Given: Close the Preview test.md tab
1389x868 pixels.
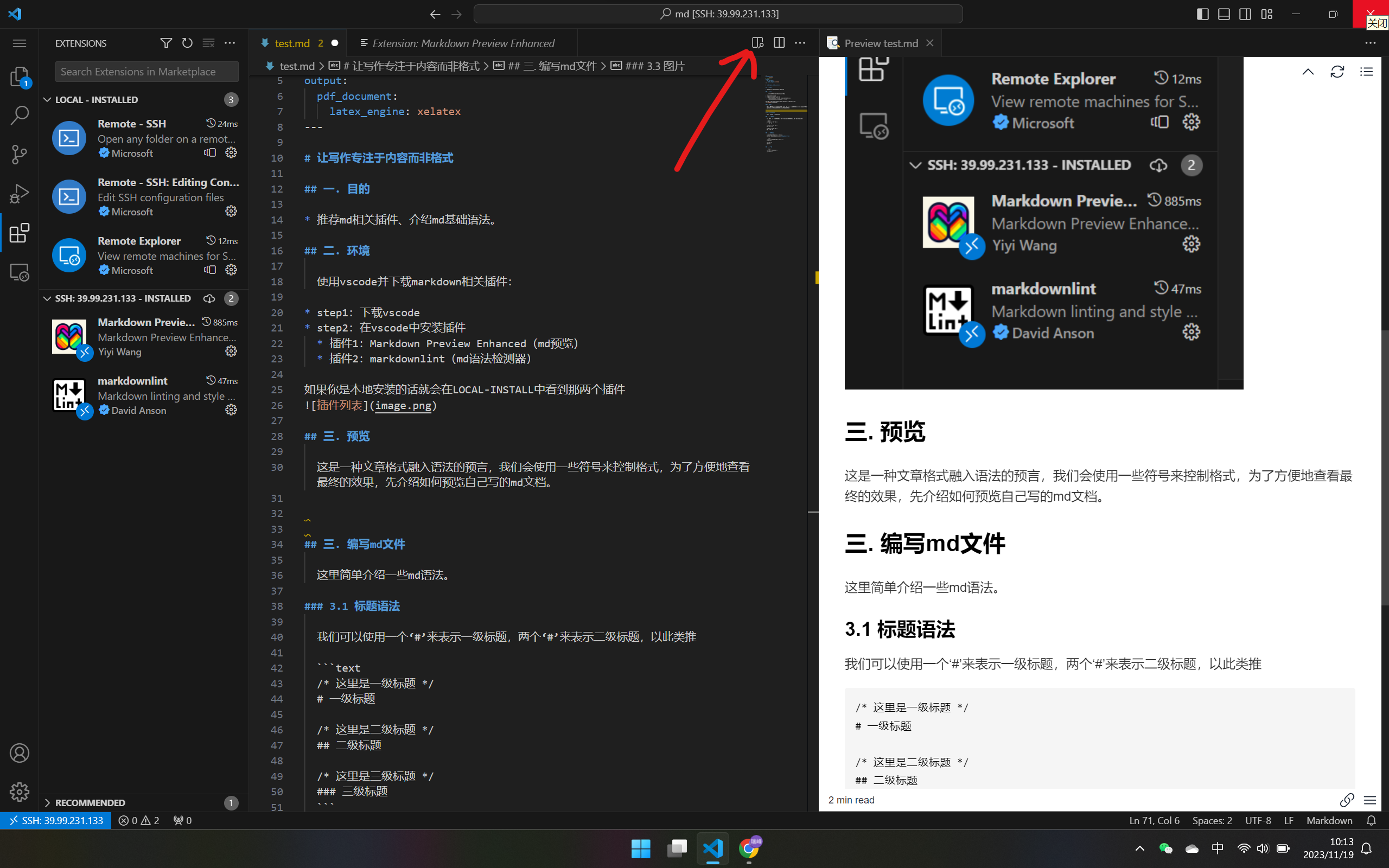Looking at the screenshot, I should pyautogui.click(x=930, y=43).
